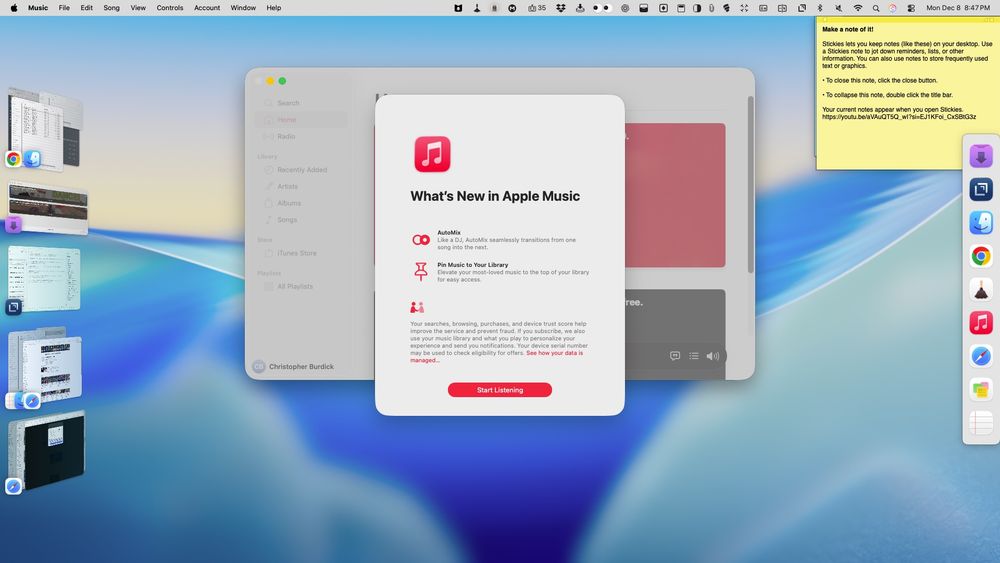The height and width of the screenshot is (563, 1000).
Task: Open Stickies from the Dock
Action: click(x=981, y=389)
